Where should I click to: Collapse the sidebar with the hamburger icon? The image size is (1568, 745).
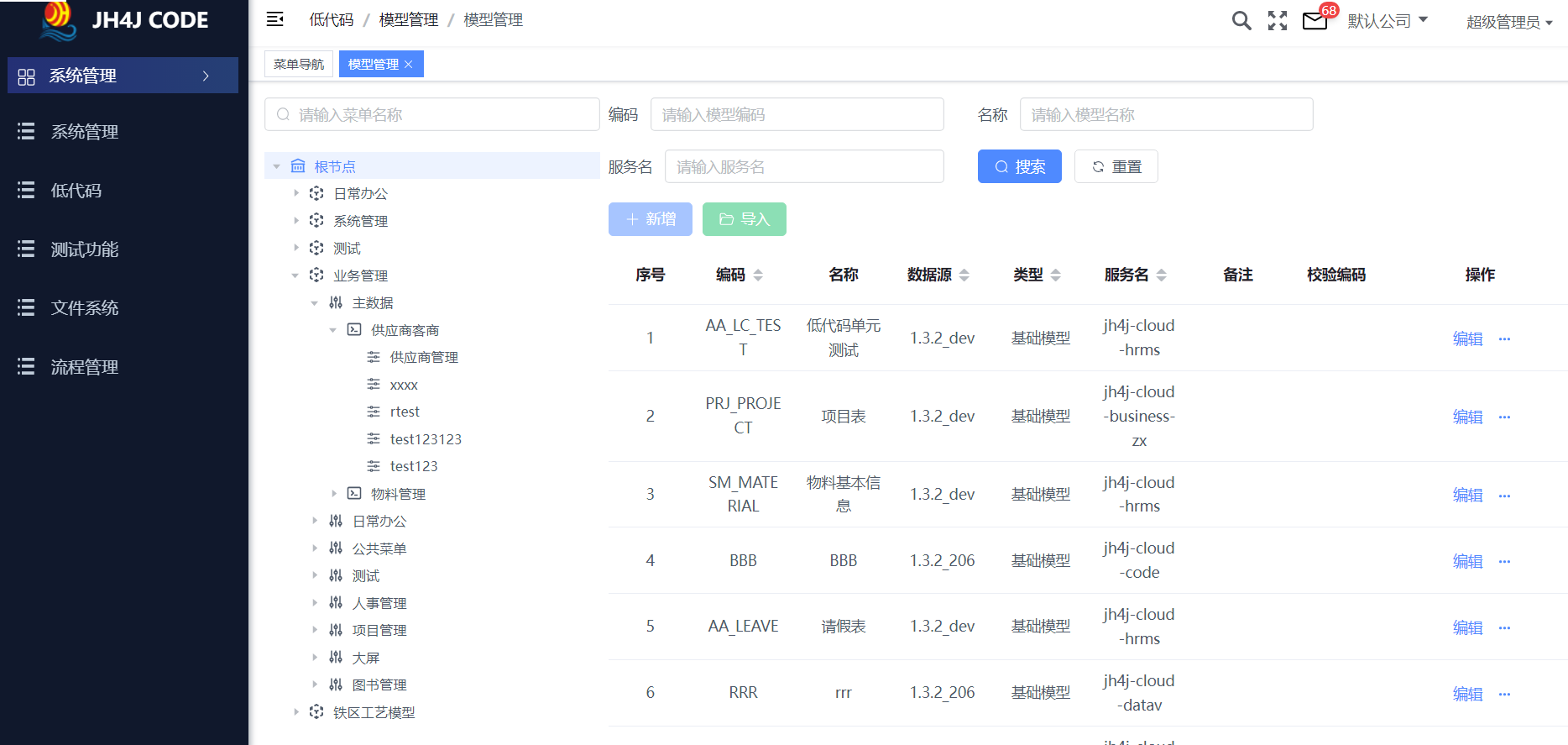tap(274, 19)
